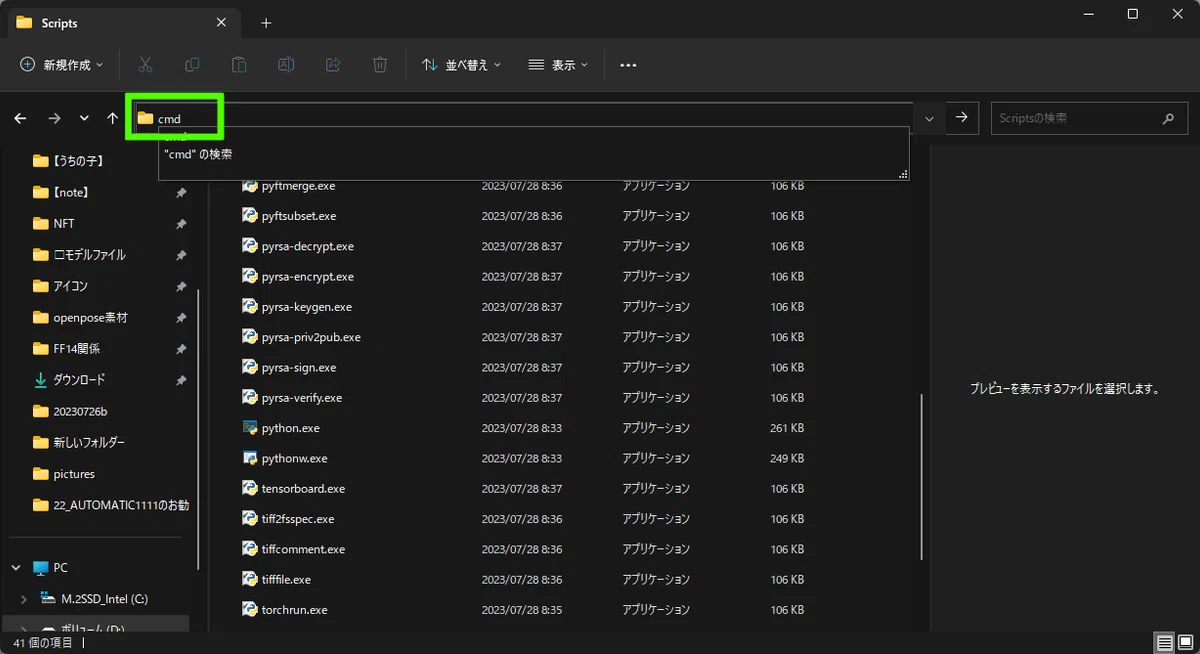The width and height of the screenshot is (1200, 654).
Task: Open a new tab with plus button
Action: 266,23
